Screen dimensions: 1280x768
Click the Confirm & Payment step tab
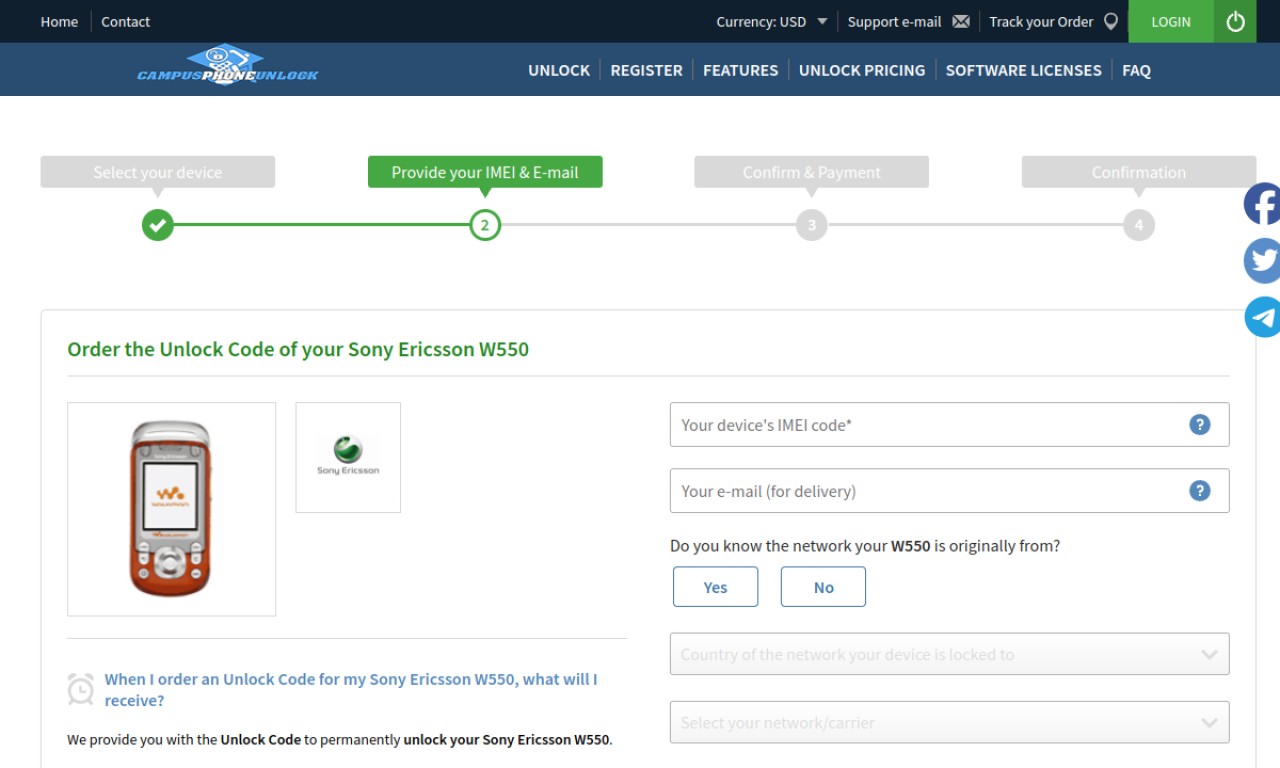click(x=812, y=172)
